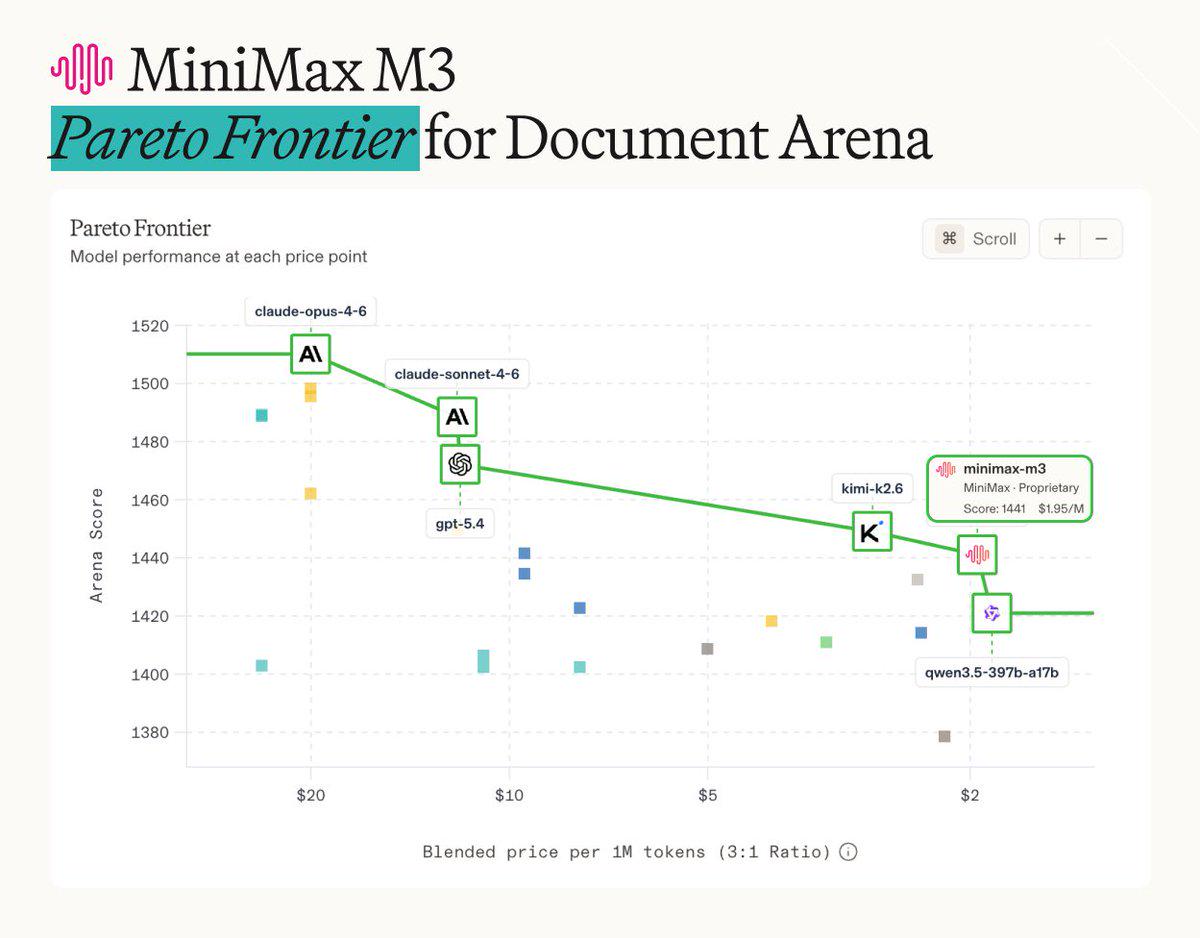
Task: Select the green data point near score 1410
Action: (826, 642)
